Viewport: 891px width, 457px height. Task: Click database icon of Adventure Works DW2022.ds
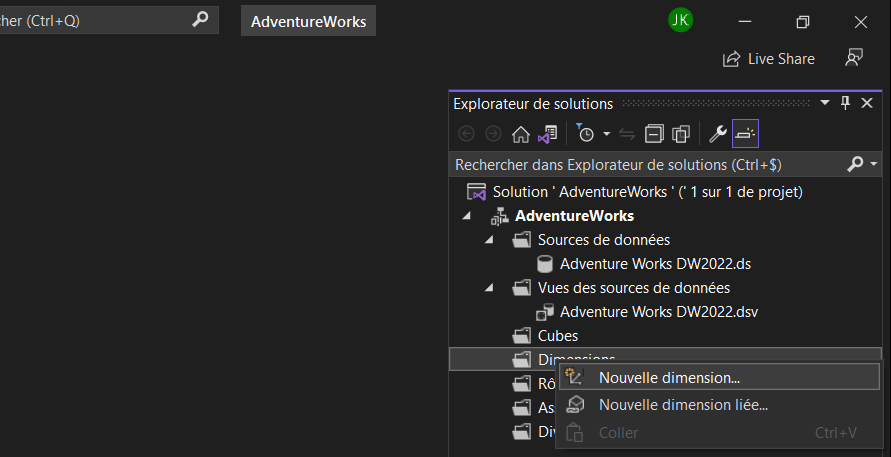point(545,264)
